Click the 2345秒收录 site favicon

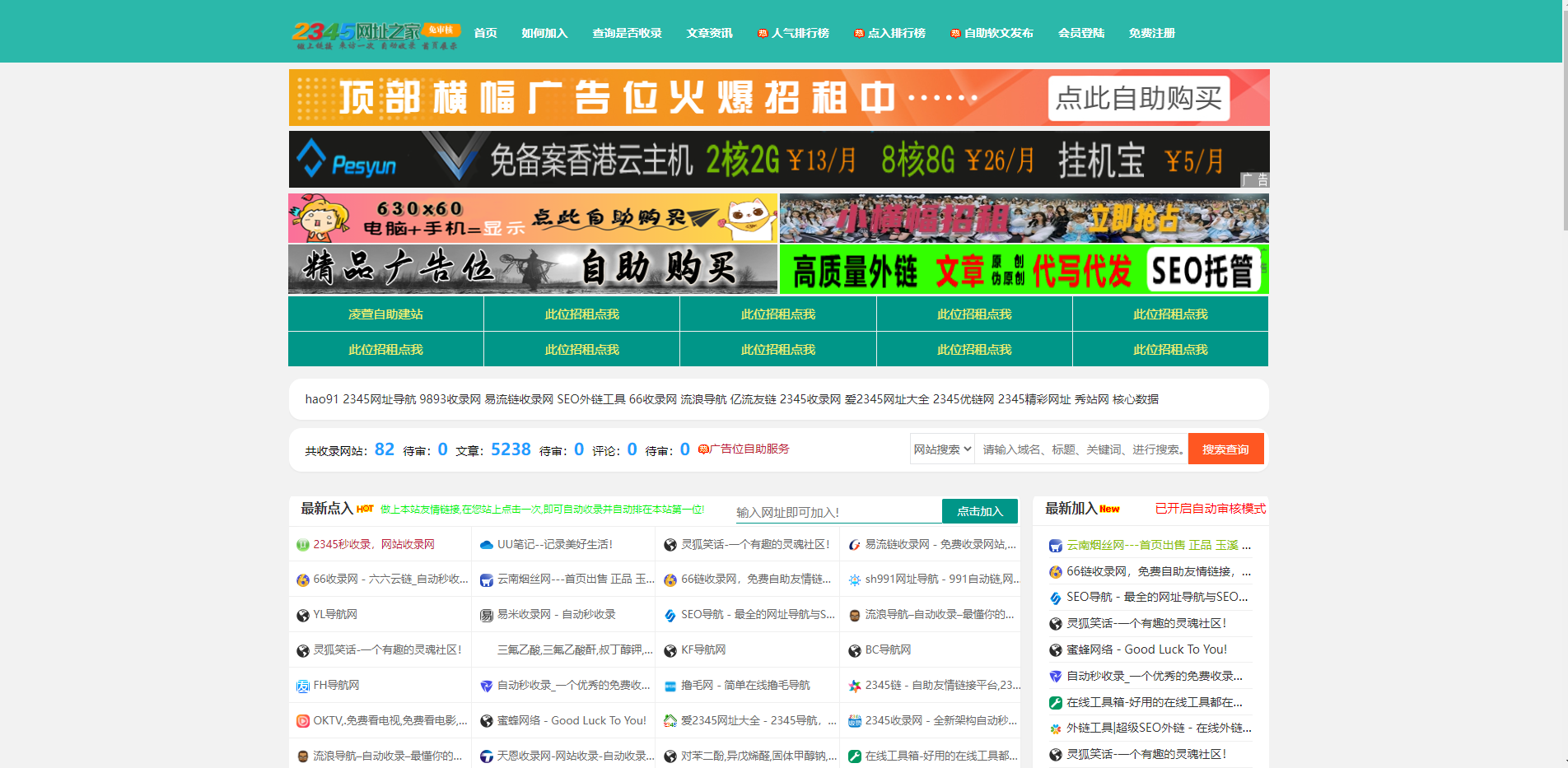[x=303, y=545]
